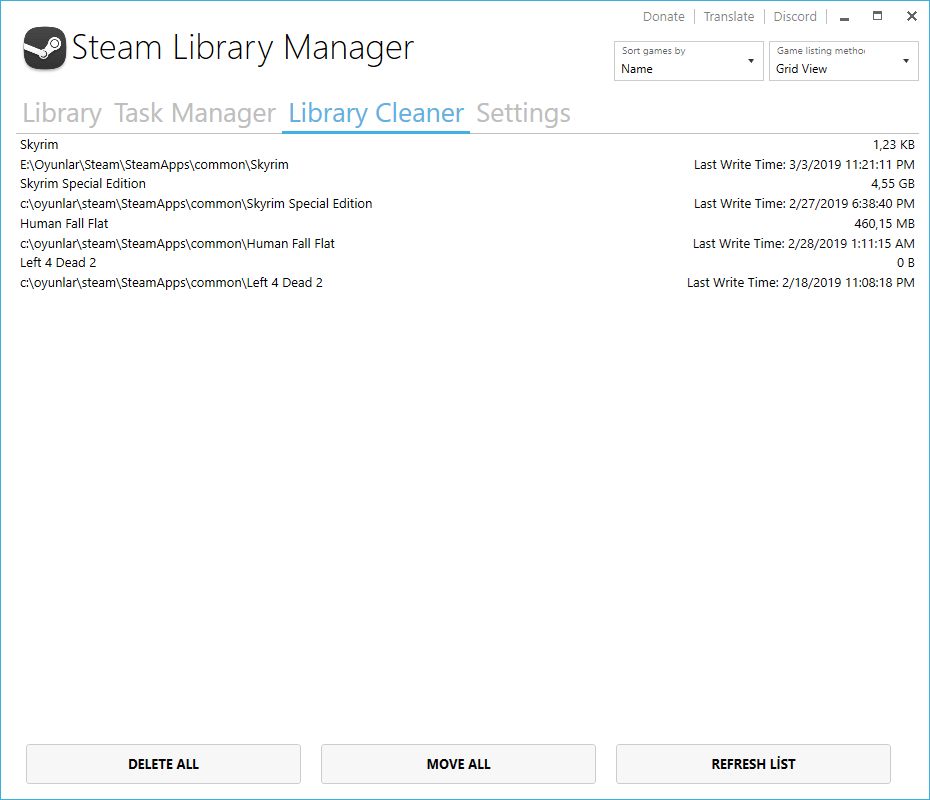Click the 0 B size value

coord(906,263)
